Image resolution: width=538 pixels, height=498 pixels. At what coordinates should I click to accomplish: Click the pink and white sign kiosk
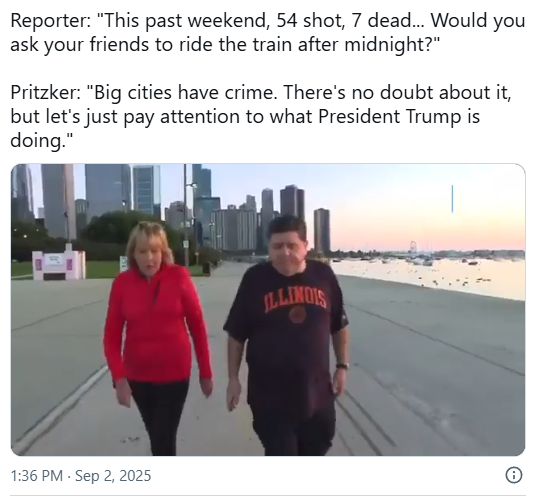tap(59, 264)
